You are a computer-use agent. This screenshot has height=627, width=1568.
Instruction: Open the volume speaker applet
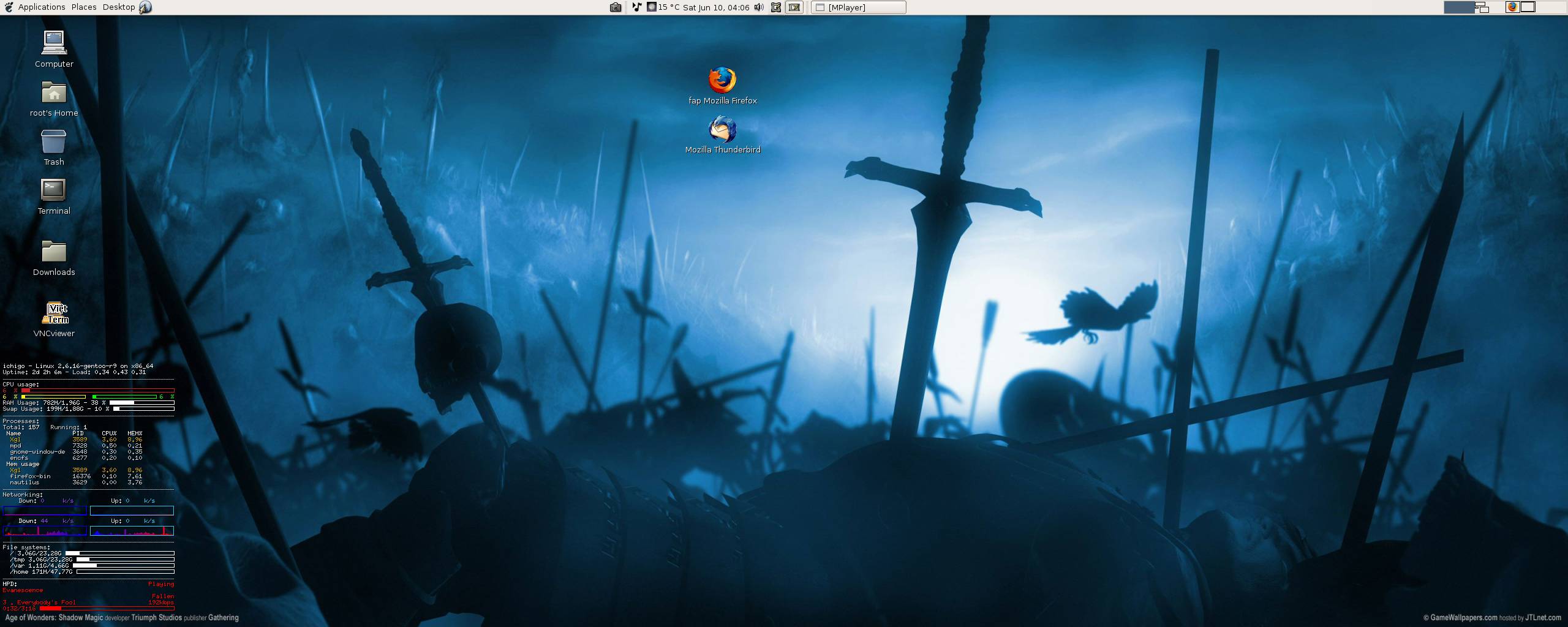759,7
